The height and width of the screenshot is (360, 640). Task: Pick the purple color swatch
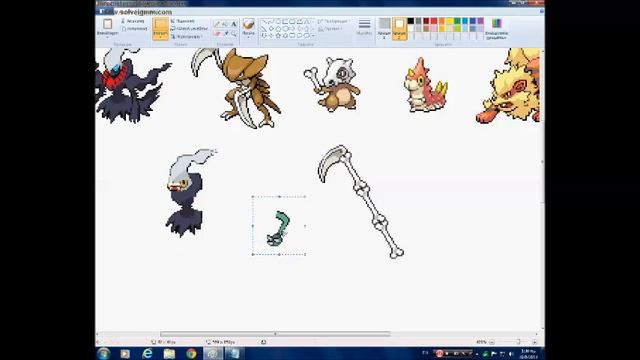click(480, 21)
